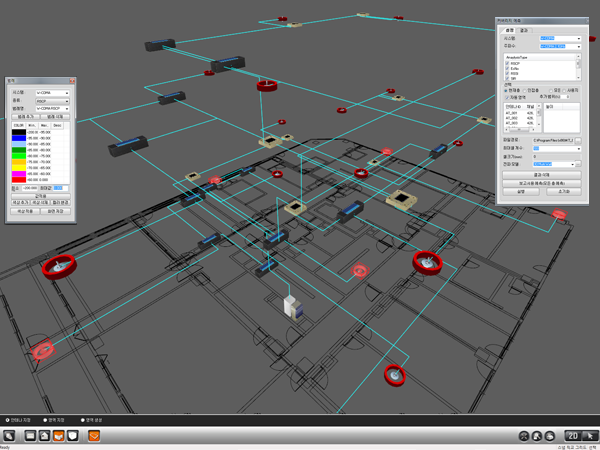Select the large red ring antenna at far left
600x450 pixels.
click(59, 267)
